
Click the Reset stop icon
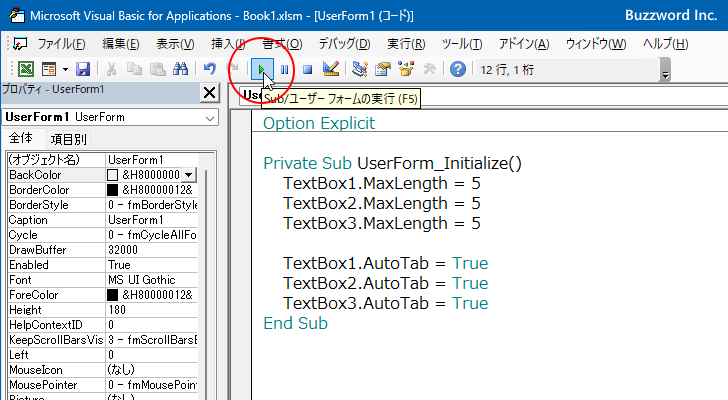point(307,70)
